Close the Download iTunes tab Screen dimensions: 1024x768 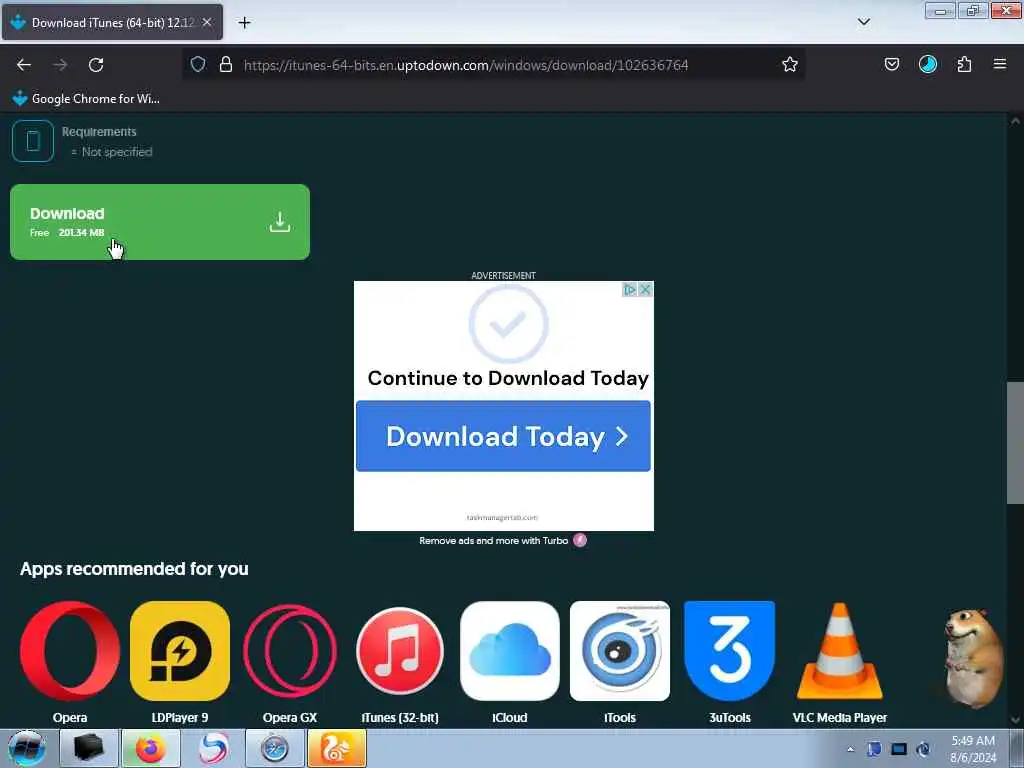(207, 22)
